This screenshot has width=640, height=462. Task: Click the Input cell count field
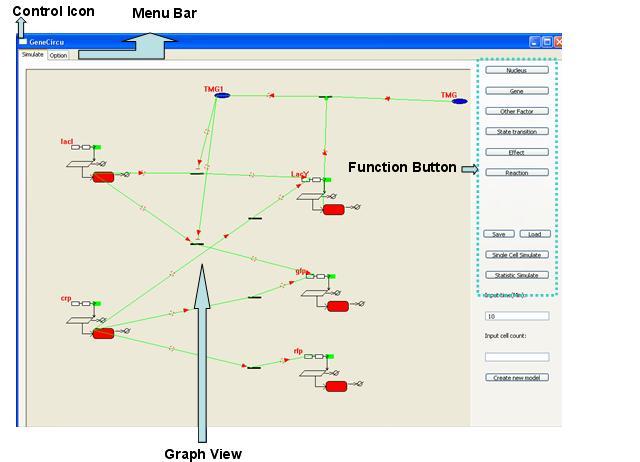click(x=516, y=356)
